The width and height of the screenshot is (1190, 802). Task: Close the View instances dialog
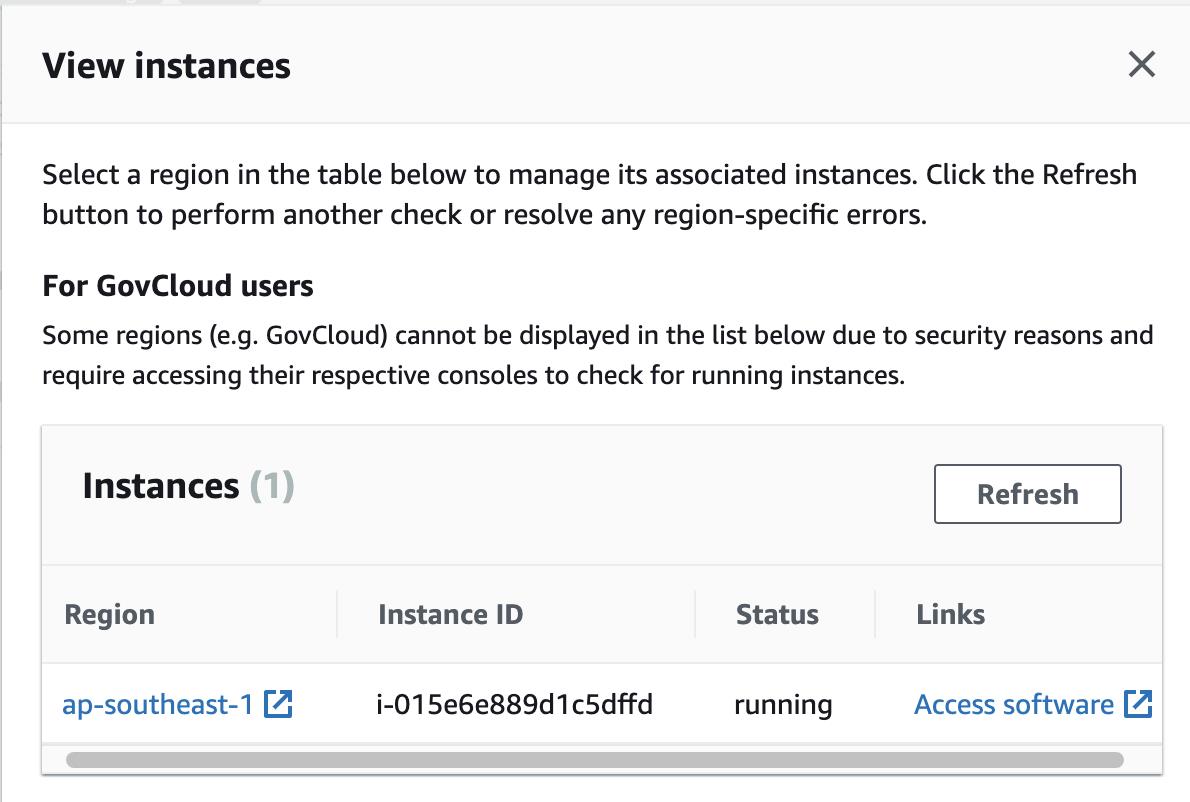[x=1141, y=65]
